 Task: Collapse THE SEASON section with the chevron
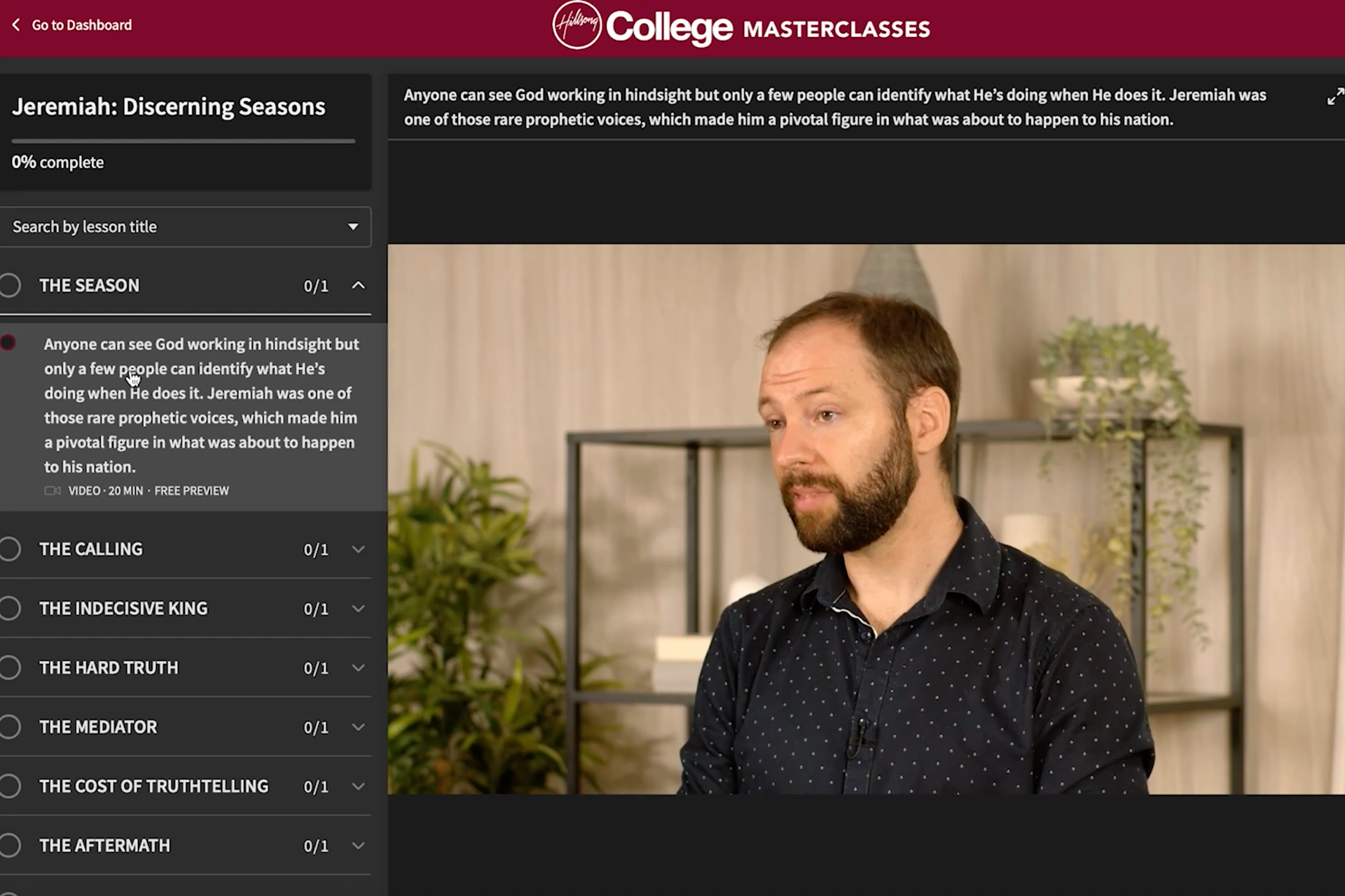358,285
